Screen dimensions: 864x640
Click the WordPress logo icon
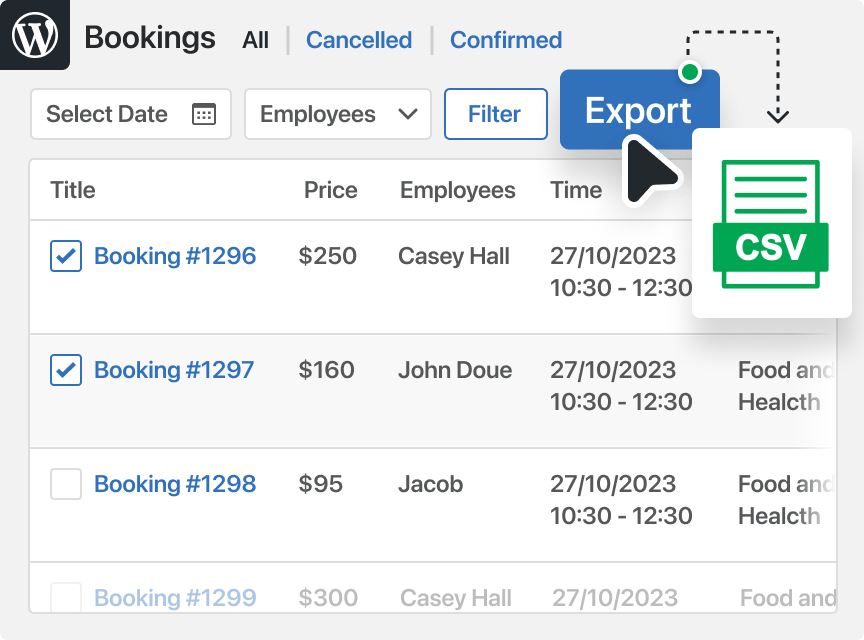click(x=35, y=35)
